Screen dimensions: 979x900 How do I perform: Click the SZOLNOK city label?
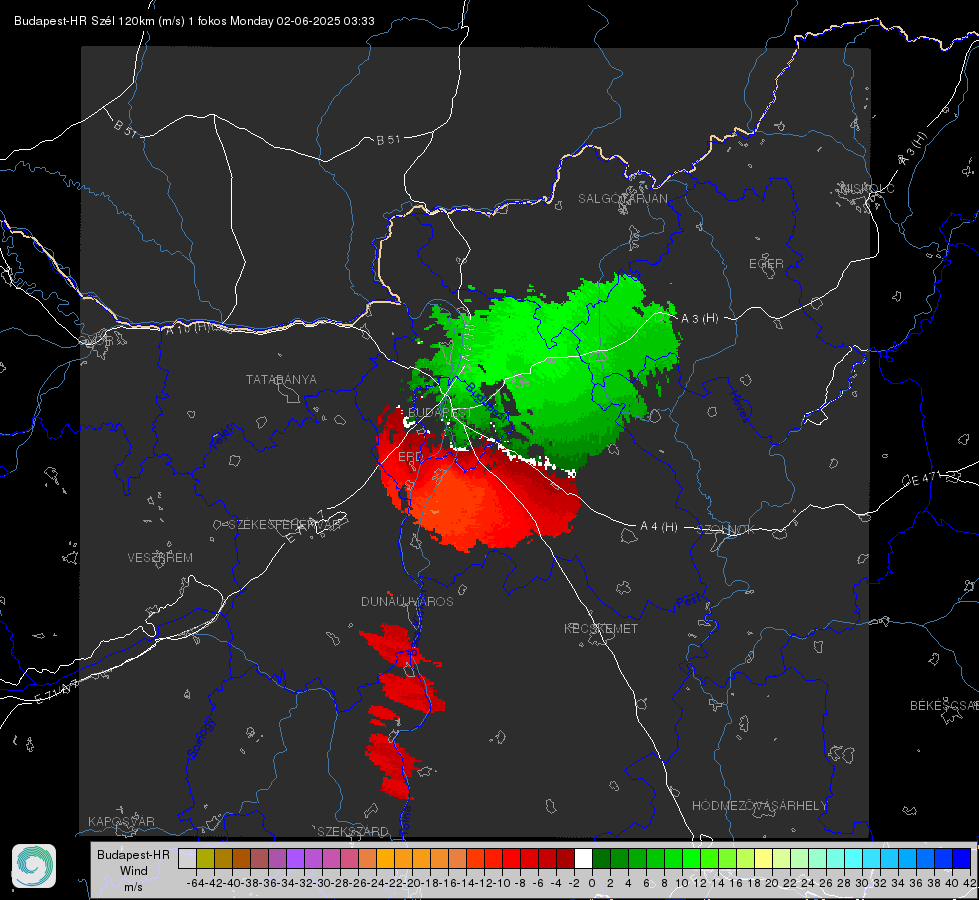pos(726,530)
